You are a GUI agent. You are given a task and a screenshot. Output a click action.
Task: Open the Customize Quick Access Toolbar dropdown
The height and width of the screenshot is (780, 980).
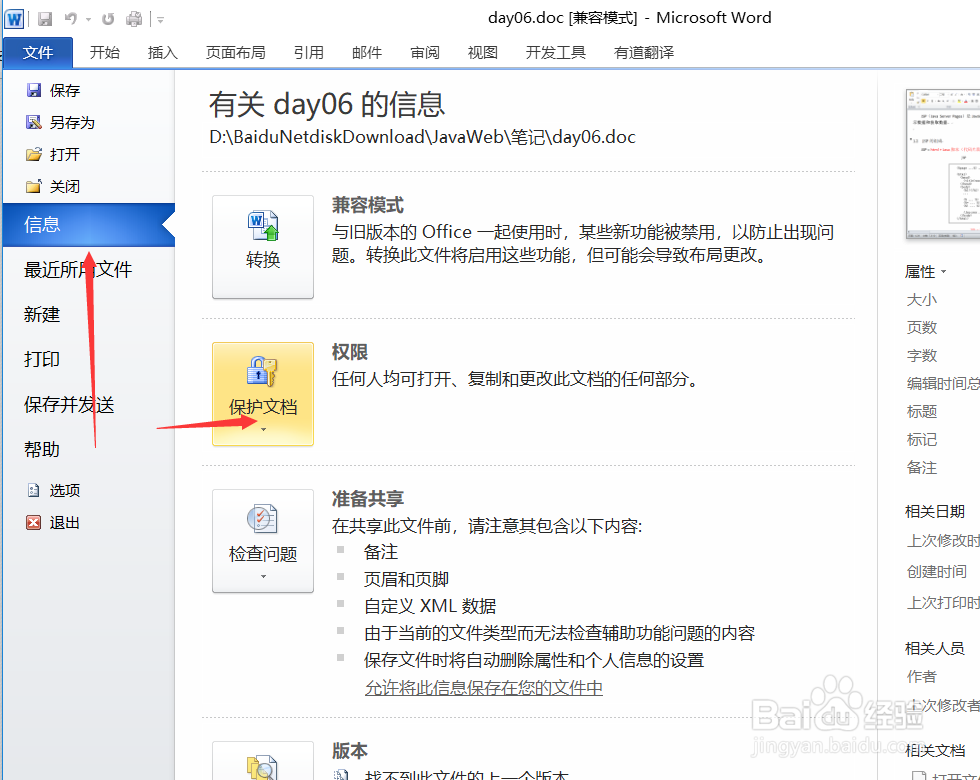tap(161, 20)
